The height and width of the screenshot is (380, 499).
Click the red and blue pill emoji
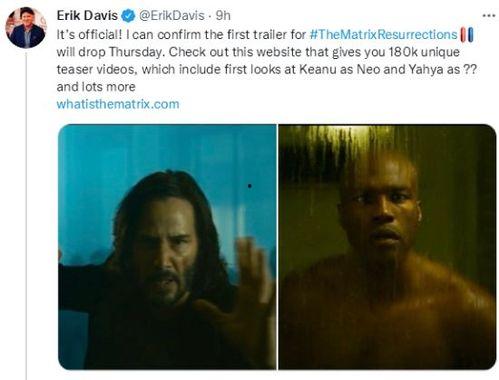[x=467, y=35]
